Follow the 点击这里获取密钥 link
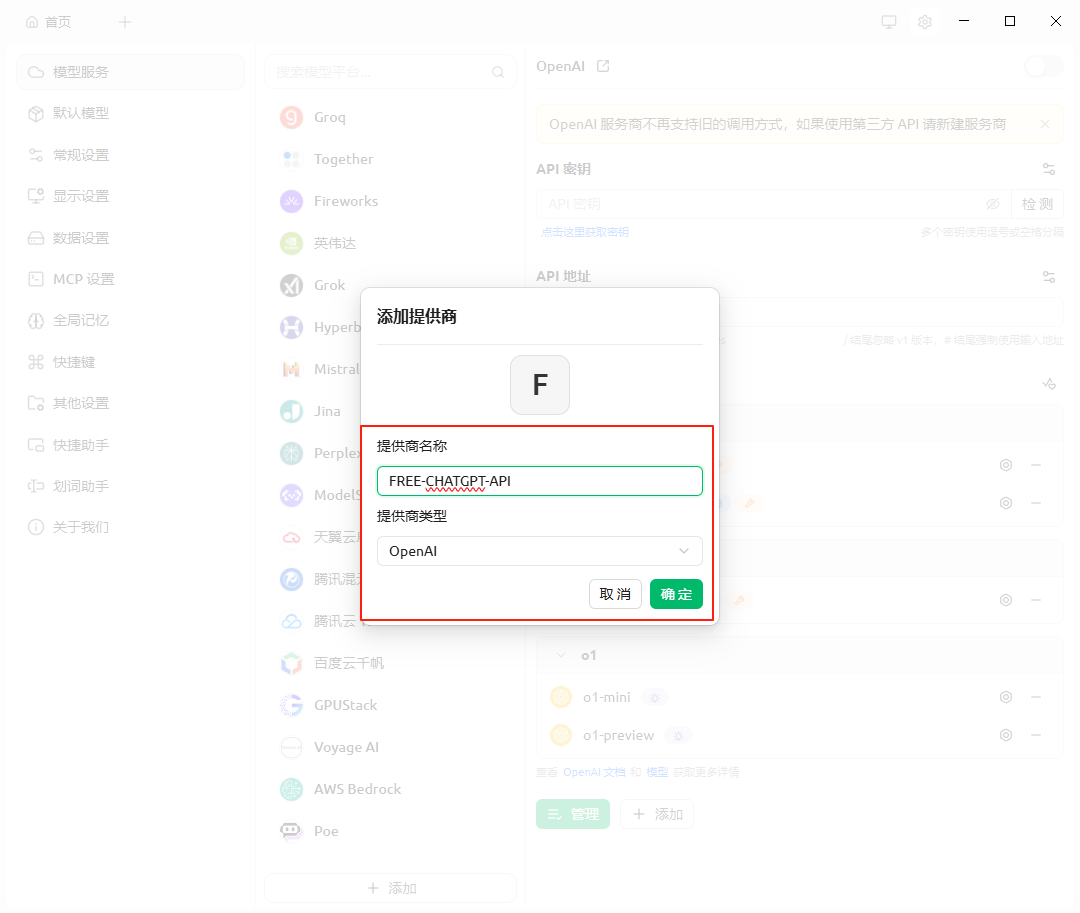 point(585,232)
